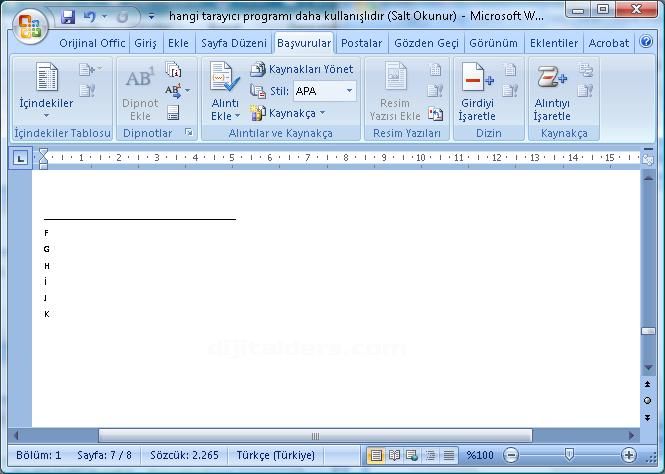Click the zoom in plus button
665x474 pixels.
629,455
